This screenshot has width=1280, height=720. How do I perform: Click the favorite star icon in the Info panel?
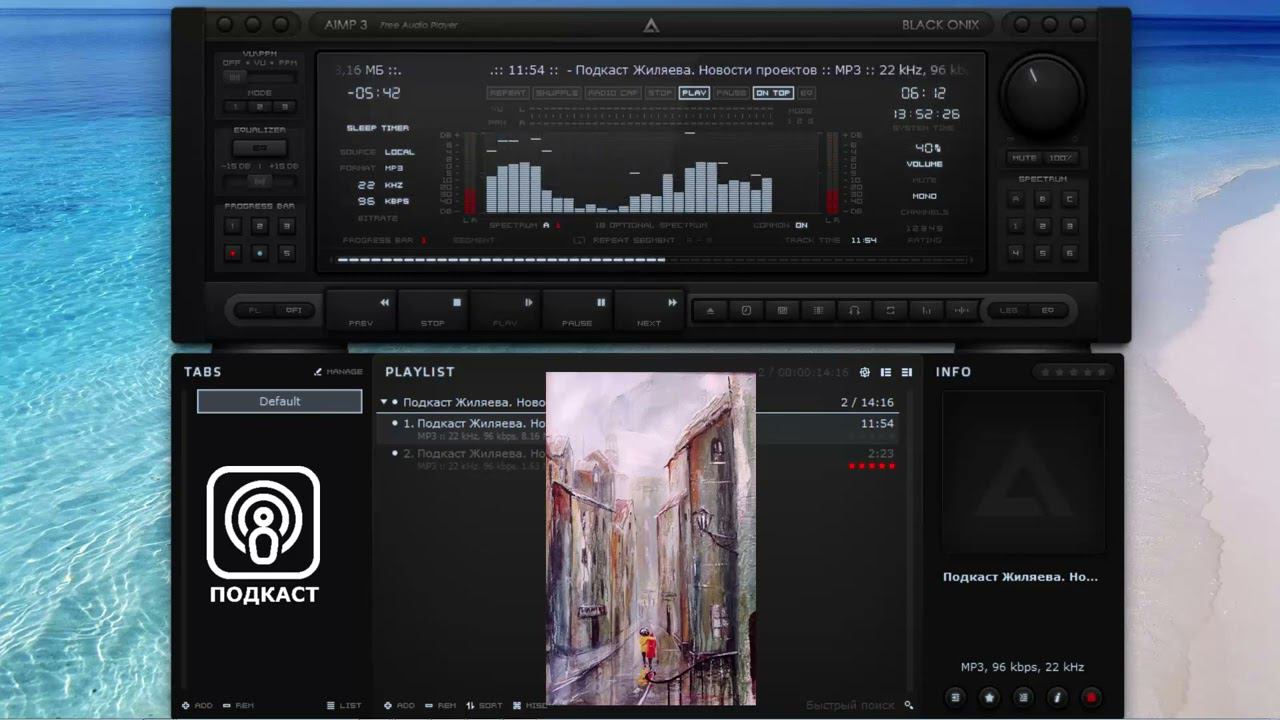[x=990, y=697]
